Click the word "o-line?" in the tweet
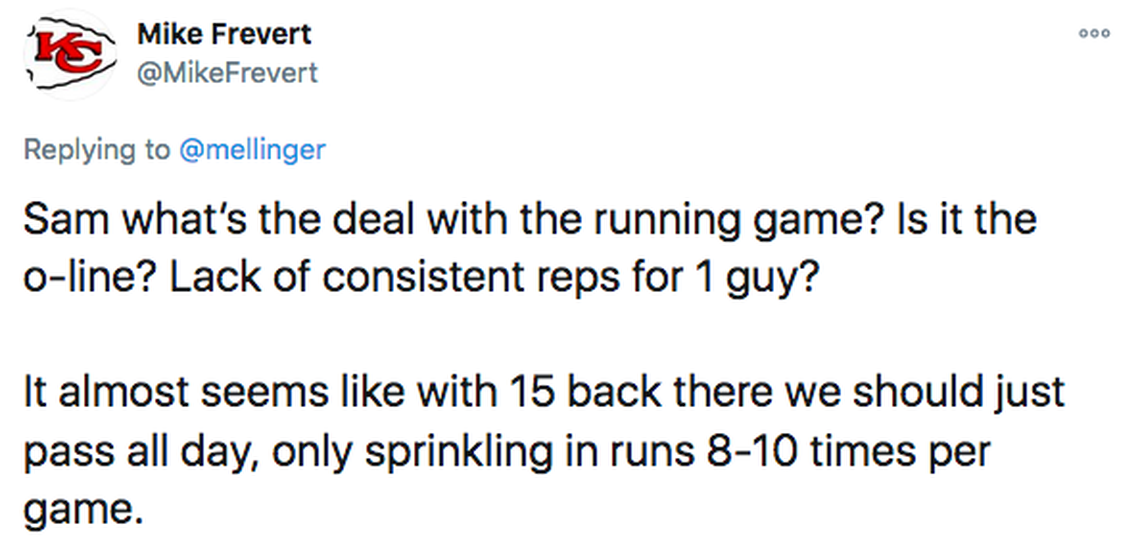 click(x=86, y=275)
